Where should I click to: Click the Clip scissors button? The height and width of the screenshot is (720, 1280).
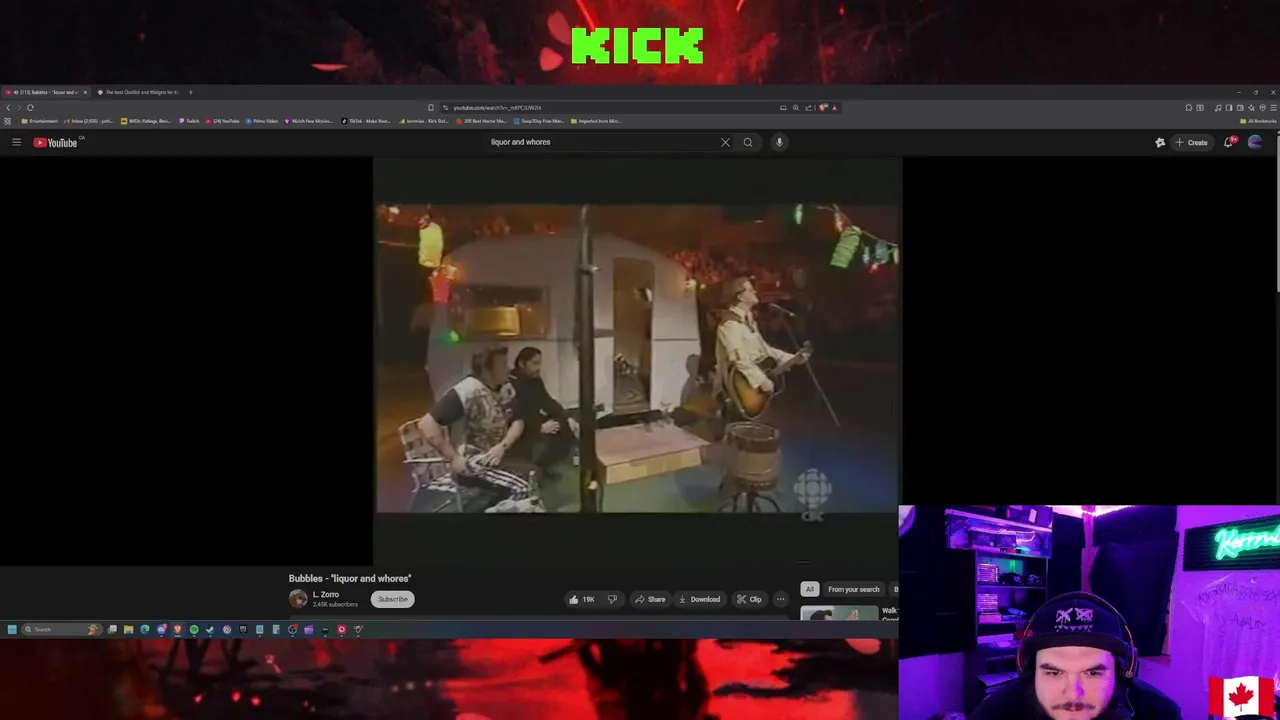[x=749, y=599]
